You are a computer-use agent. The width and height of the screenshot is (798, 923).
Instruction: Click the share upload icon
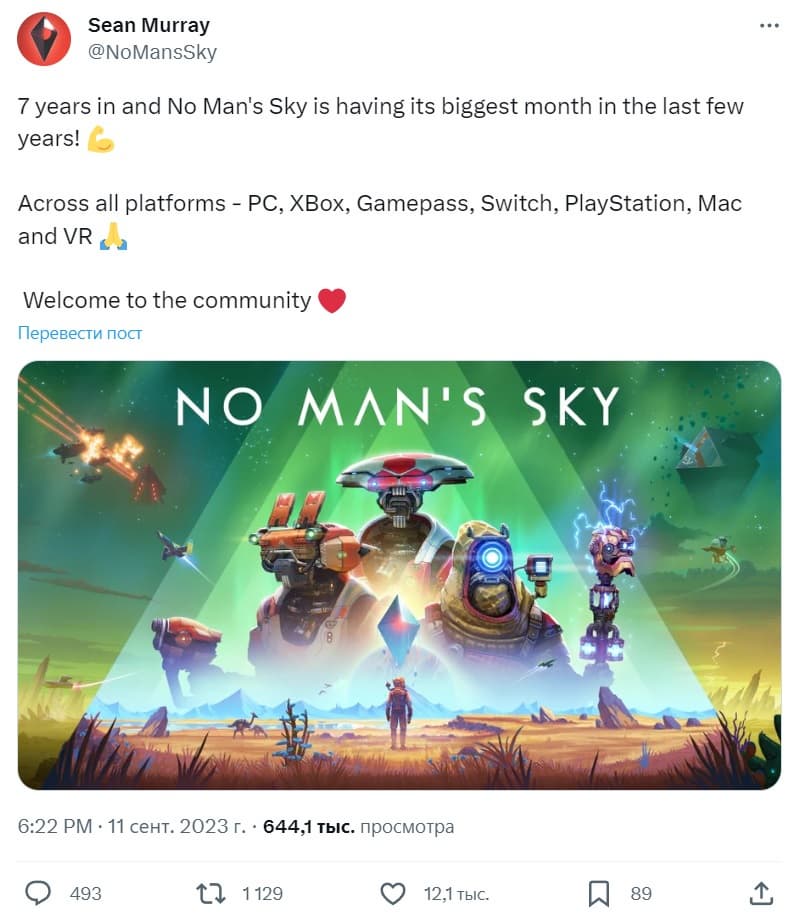(x=761, y=893)
